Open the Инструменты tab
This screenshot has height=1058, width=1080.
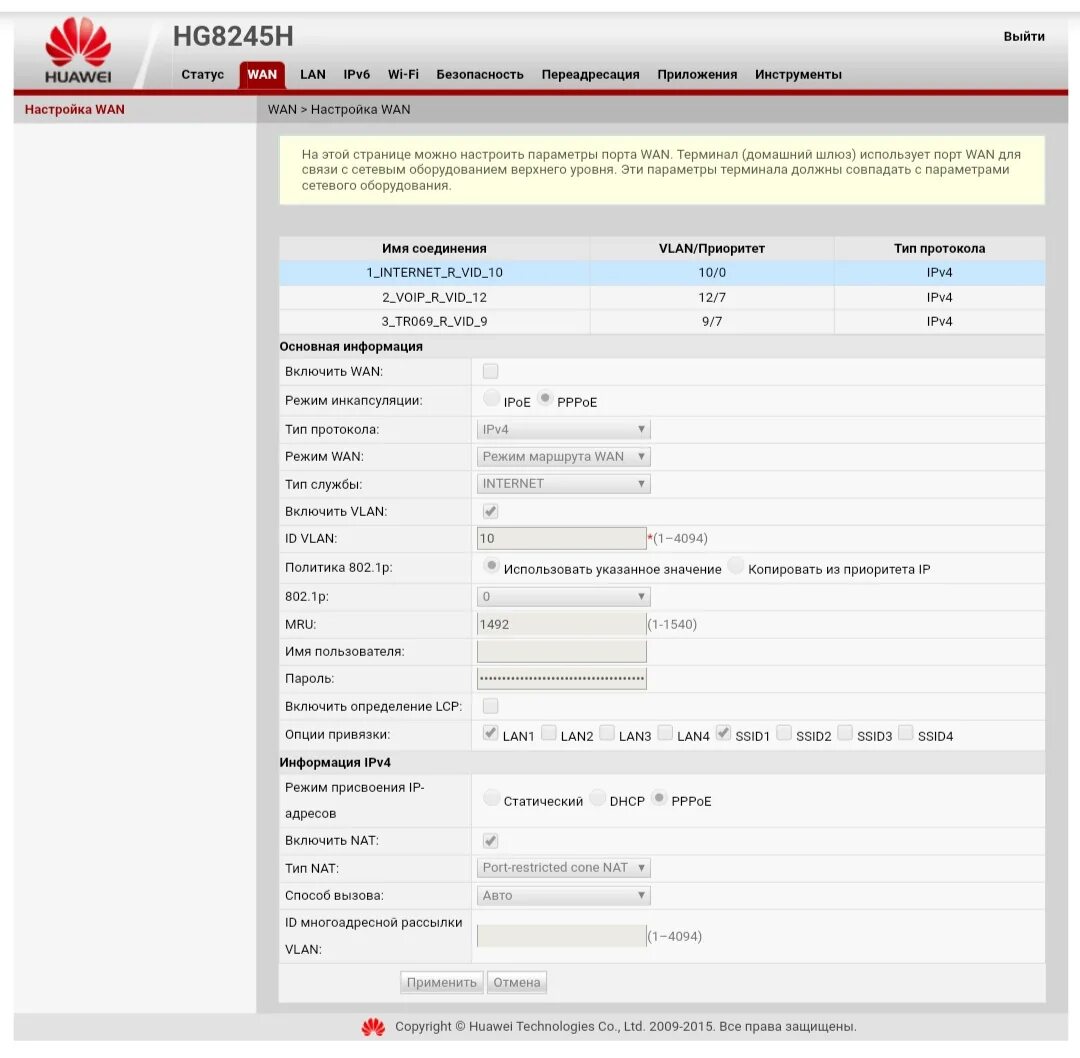pos(798,74)
